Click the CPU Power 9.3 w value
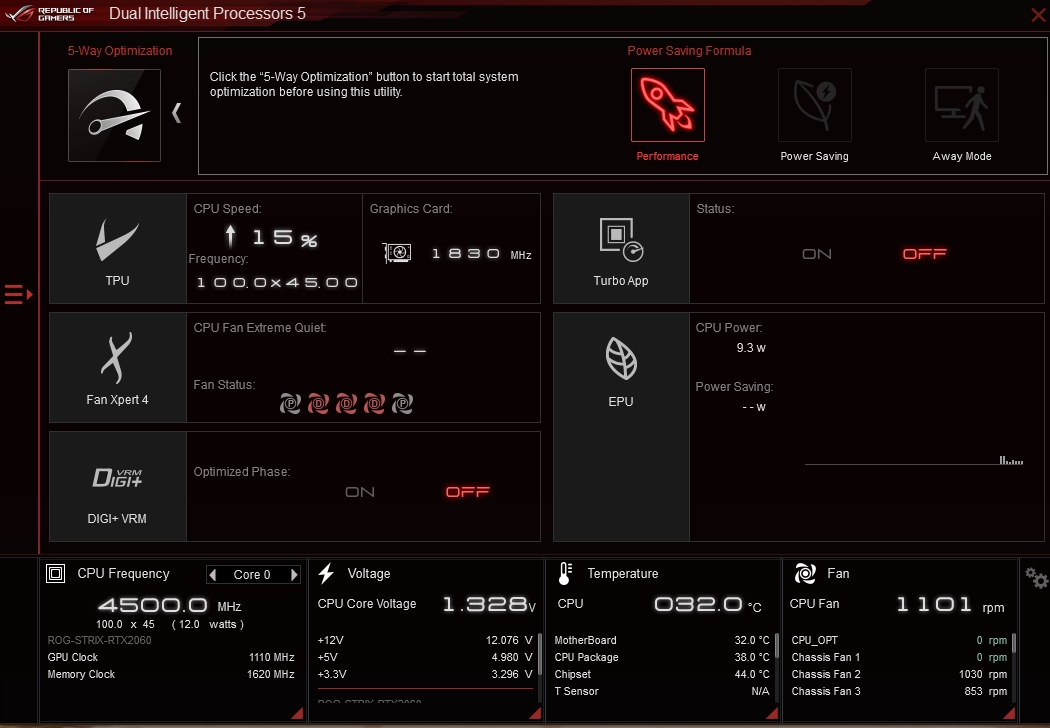This screenshot has height=728, width=1050. click(751, 348)
